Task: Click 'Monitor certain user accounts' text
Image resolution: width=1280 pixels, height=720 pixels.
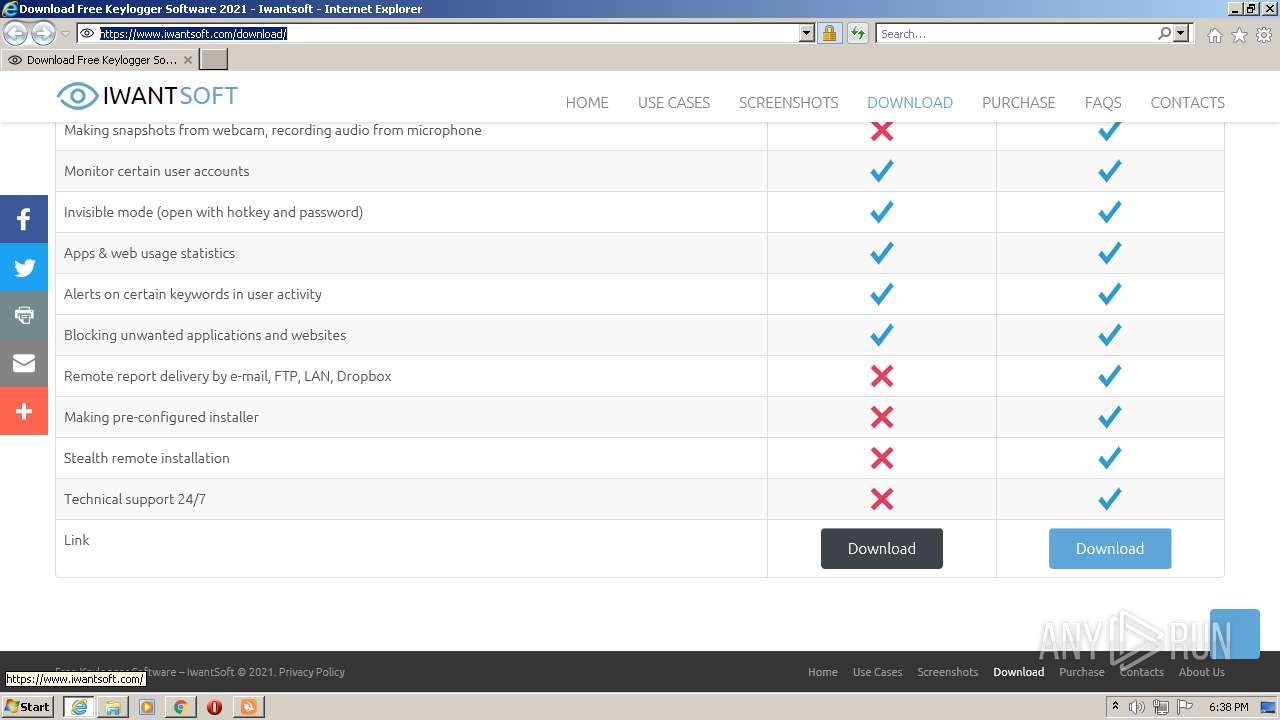Action: coord(157,171)
